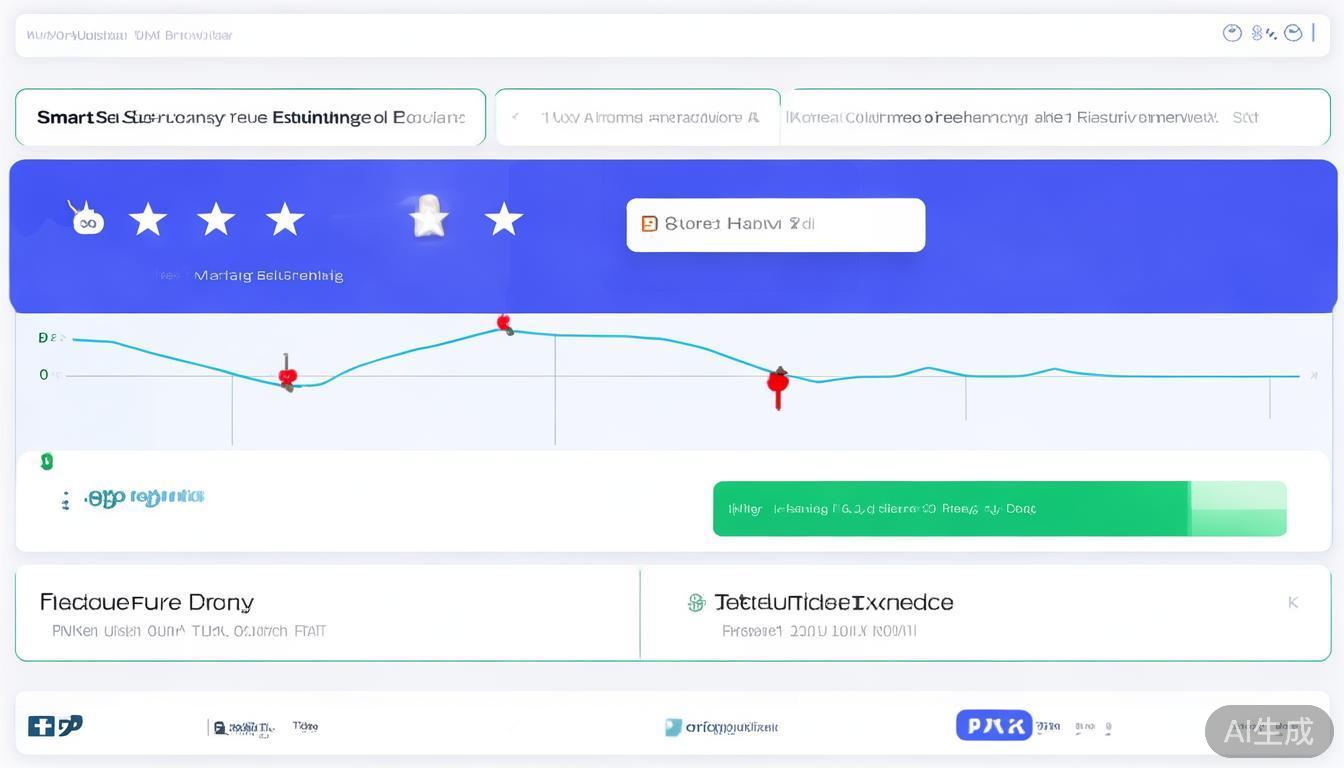
Task: Click the white input box in the blue banner
Action: 775,224
